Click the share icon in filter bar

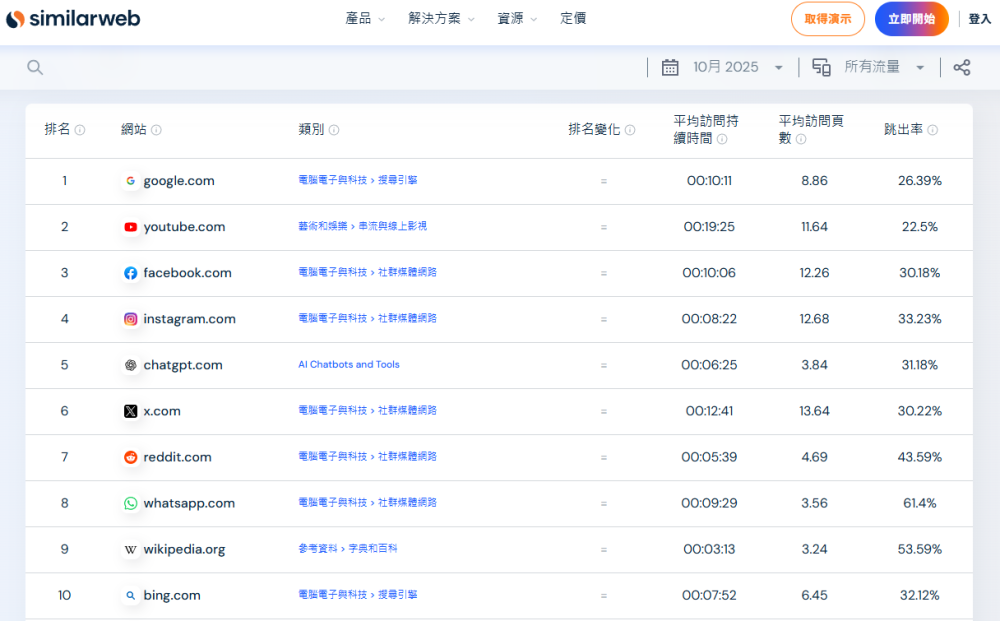point(961,67)
